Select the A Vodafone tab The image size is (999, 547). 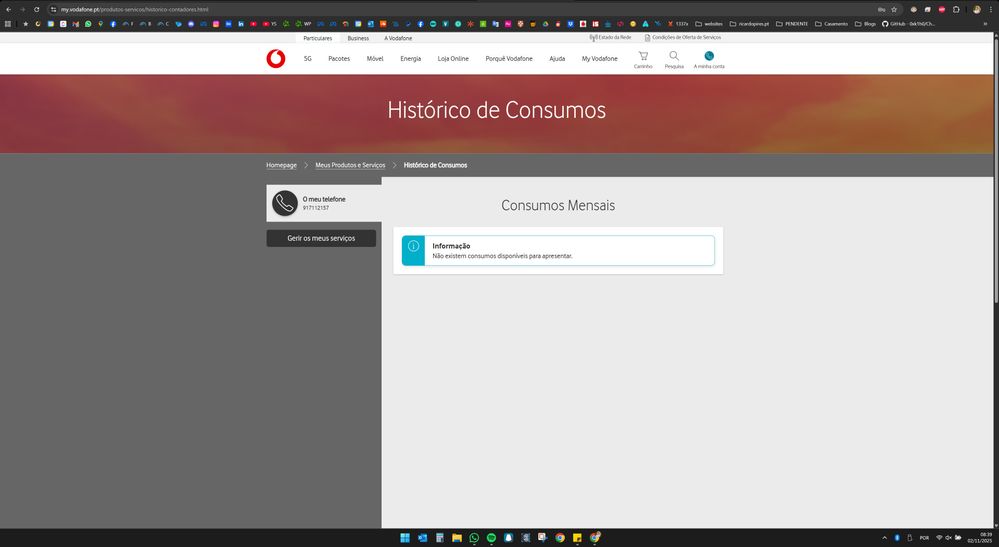[398, 38]
